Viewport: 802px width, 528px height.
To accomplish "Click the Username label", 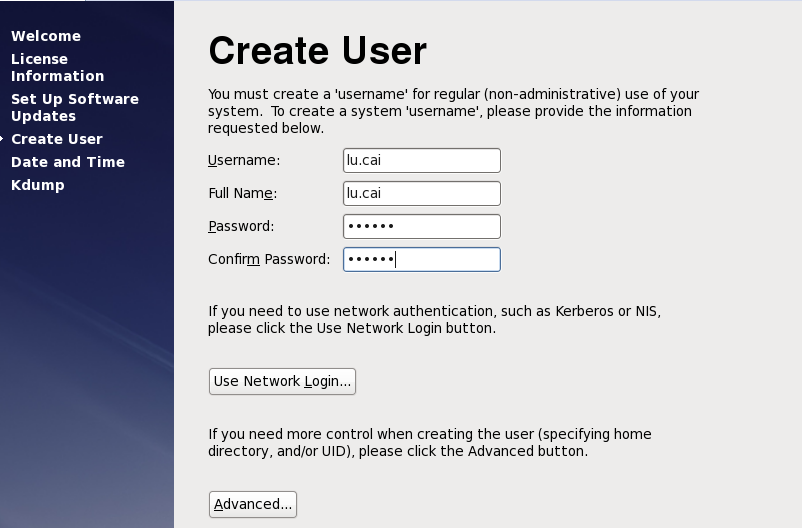I will 244,161.
